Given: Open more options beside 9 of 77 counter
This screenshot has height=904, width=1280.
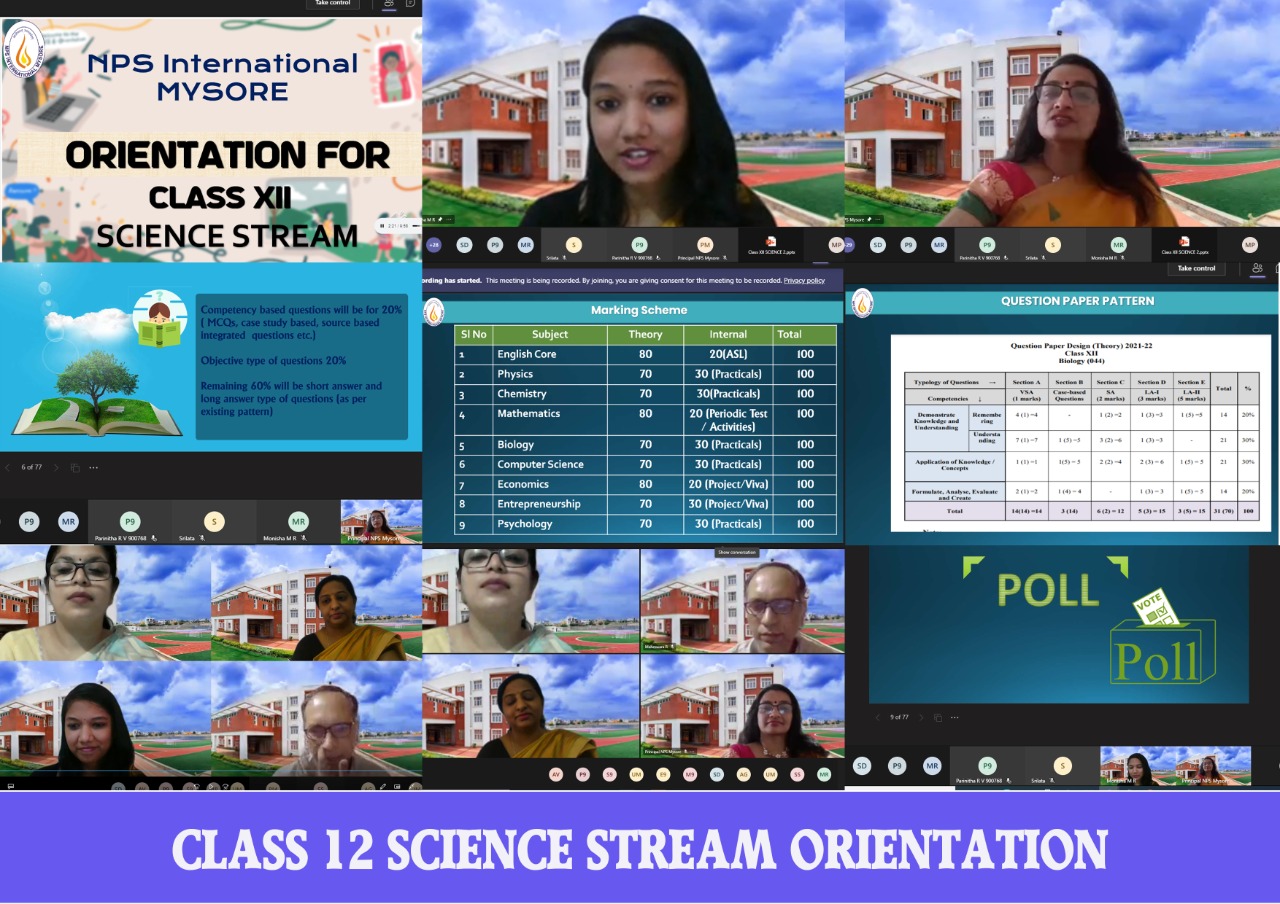Looking at the screenshot, I should 956,717.
